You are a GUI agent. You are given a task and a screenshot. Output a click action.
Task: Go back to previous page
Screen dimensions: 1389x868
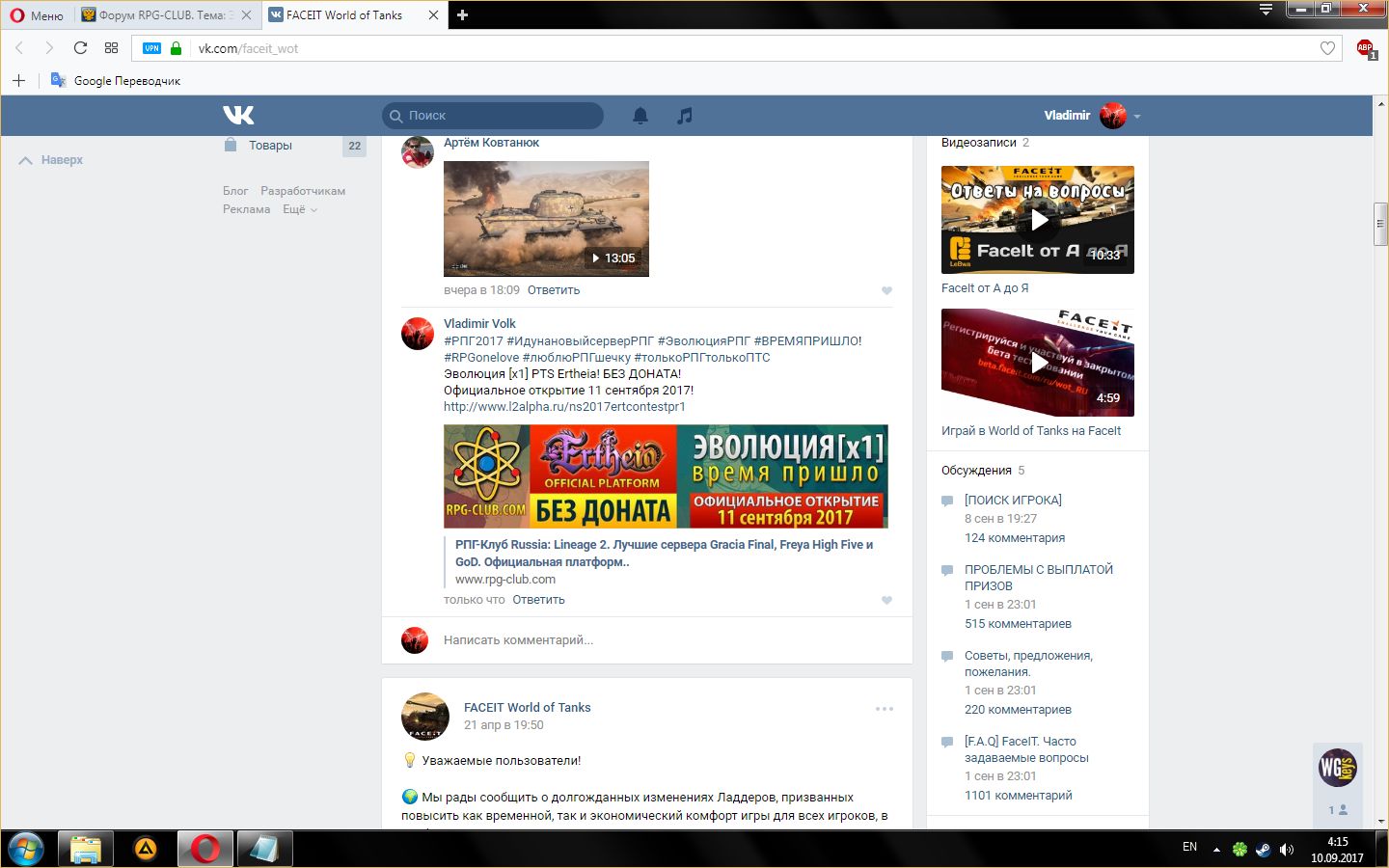(18, 48)
